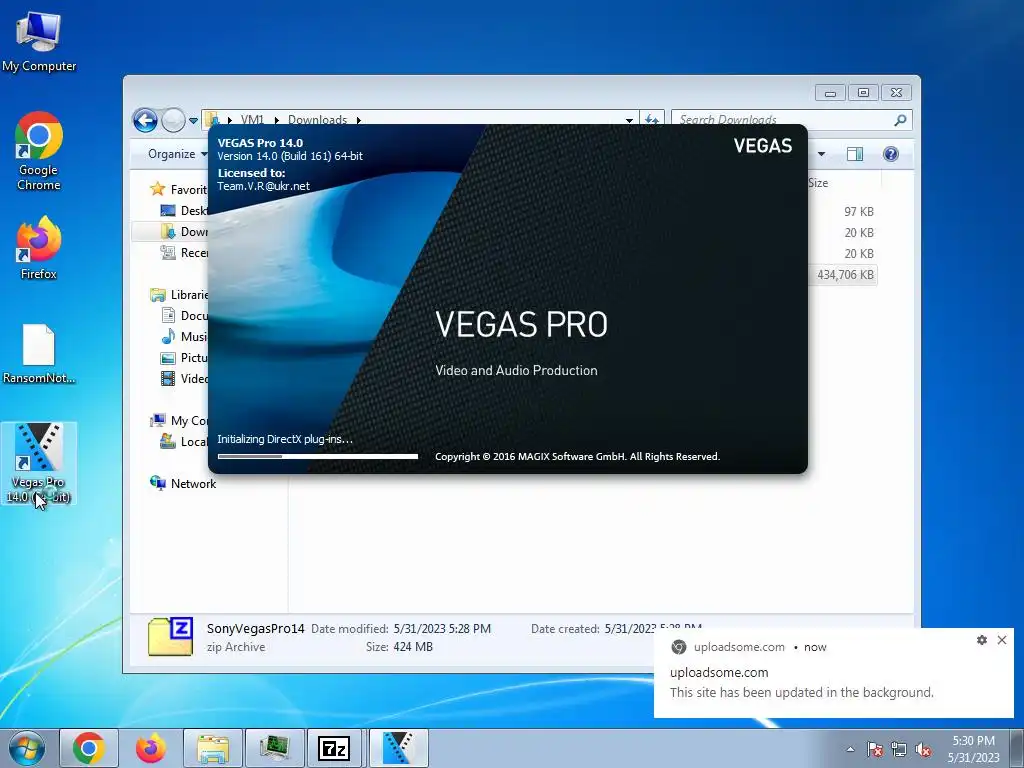Open Chrome from the taskbar

89,748
